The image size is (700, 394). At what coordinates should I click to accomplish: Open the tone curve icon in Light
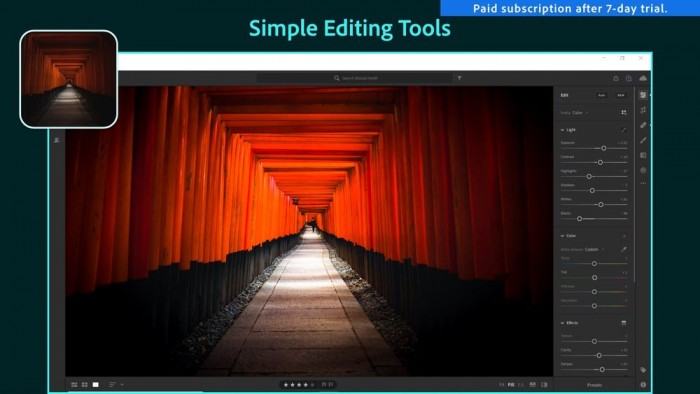click(624, 130)
